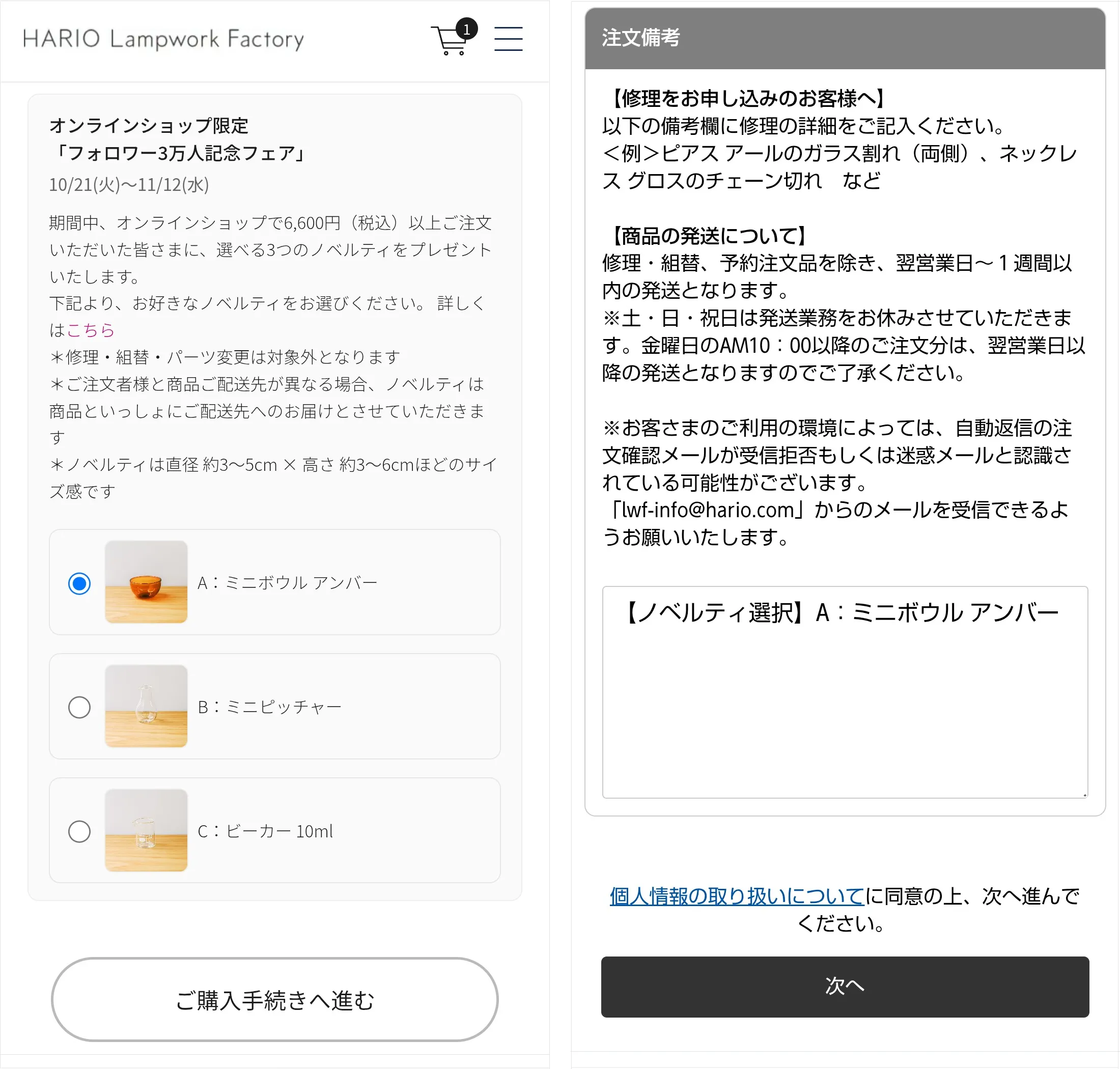The width and height of the screenshot is (1120, 1069).
Task: Select radio button C: ビーカー 10ml
Action: [80, 831]
